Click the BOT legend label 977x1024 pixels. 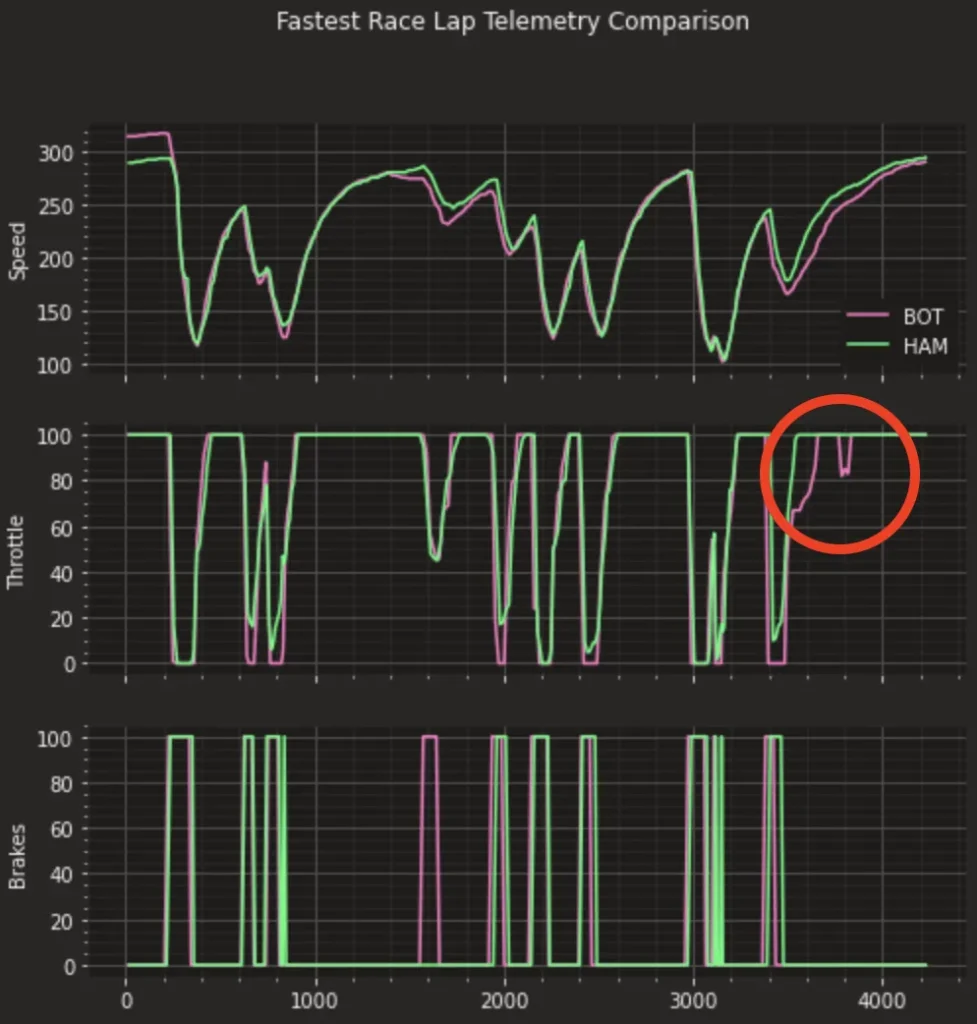pyautogui.click(x=923, y=316)
